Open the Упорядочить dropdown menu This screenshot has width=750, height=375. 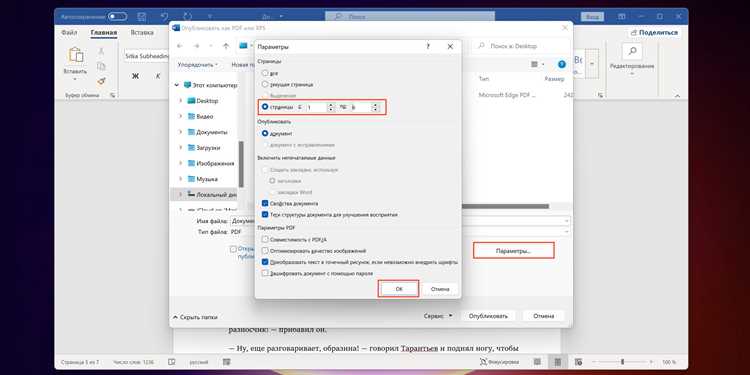(x=198, y=64)
